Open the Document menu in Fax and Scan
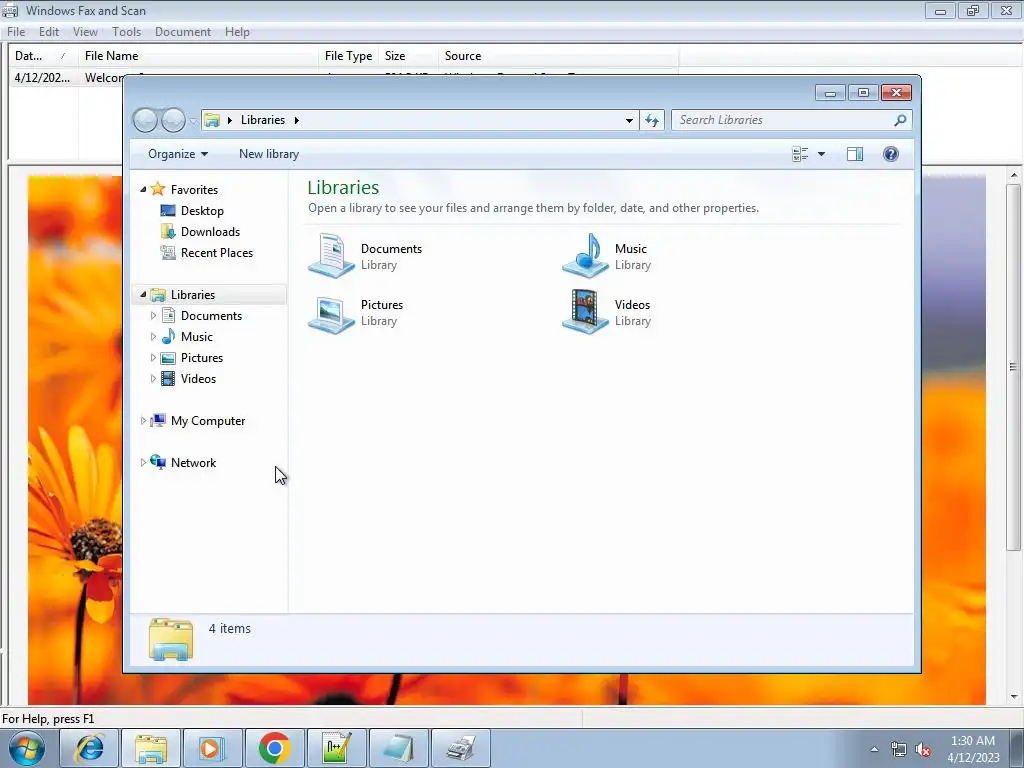The width and height of the screenshot is (1024, 768). pos(183,32)
